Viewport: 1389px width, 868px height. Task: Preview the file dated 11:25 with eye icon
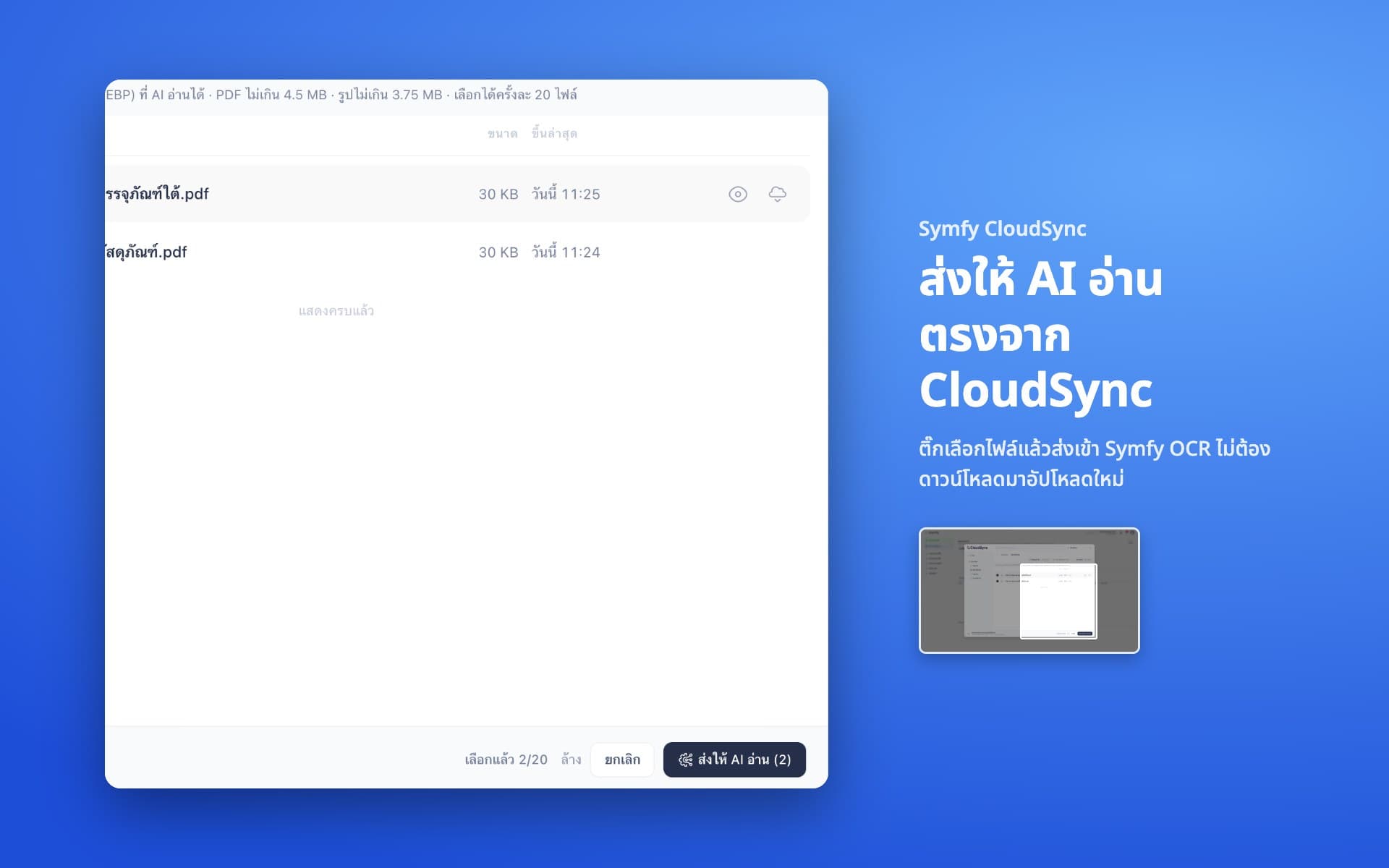(x=737, y=194)
